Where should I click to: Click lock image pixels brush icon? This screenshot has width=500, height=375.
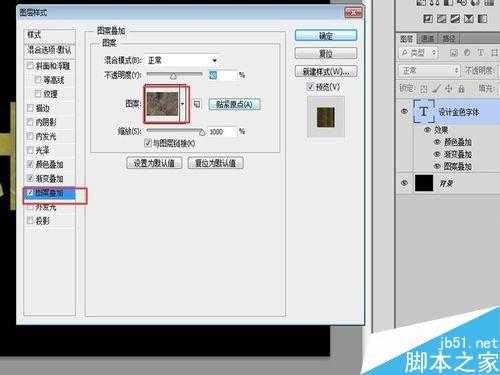436,89
